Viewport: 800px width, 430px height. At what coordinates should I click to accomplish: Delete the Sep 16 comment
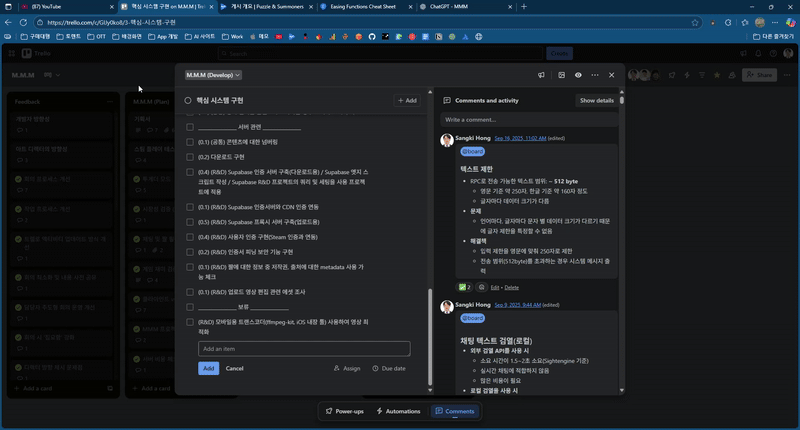(x=511, y=288)
